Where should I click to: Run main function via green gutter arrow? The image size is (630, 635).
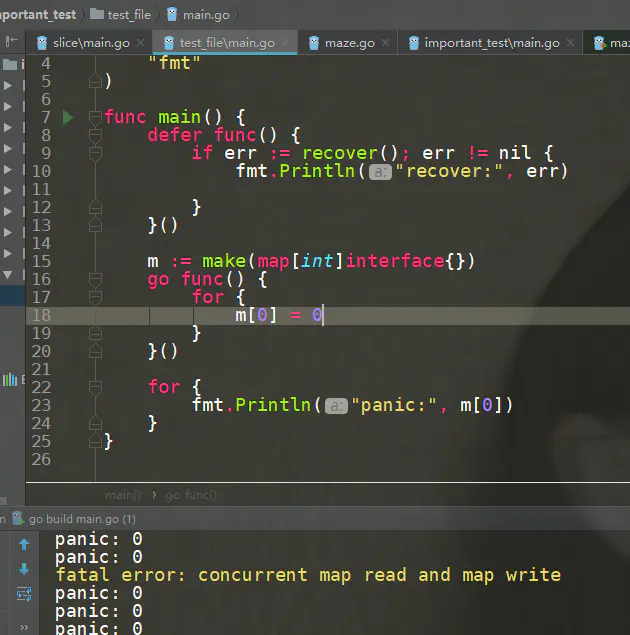68,117
